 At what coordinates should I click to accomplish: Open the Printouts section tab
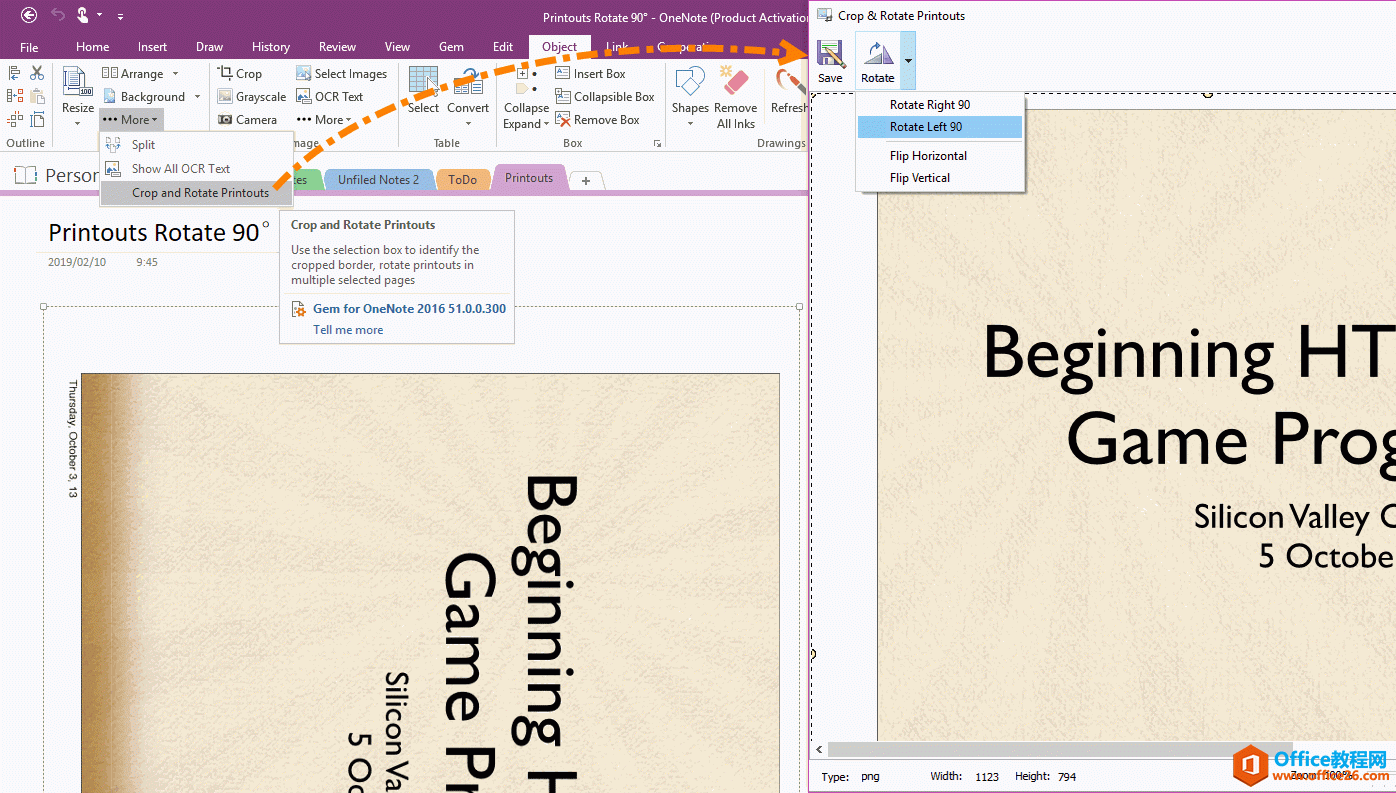(529, 178)
